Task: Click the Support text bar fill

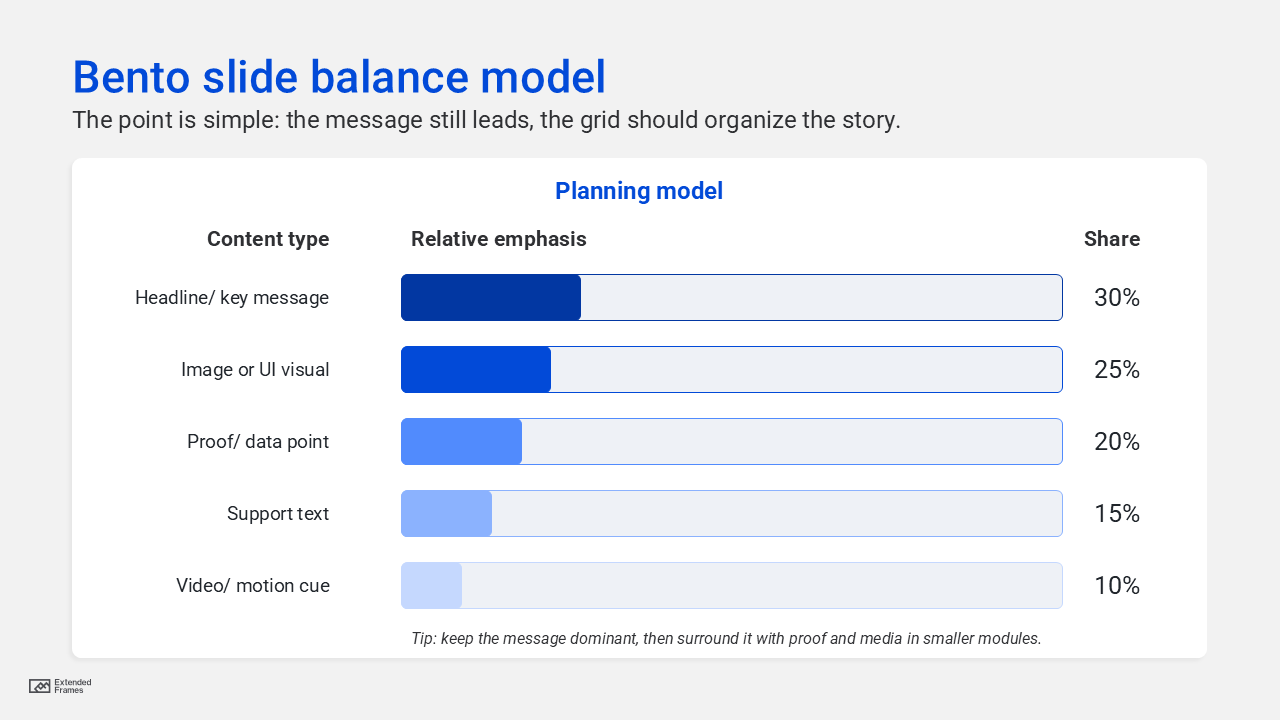Action: [446, 514]
